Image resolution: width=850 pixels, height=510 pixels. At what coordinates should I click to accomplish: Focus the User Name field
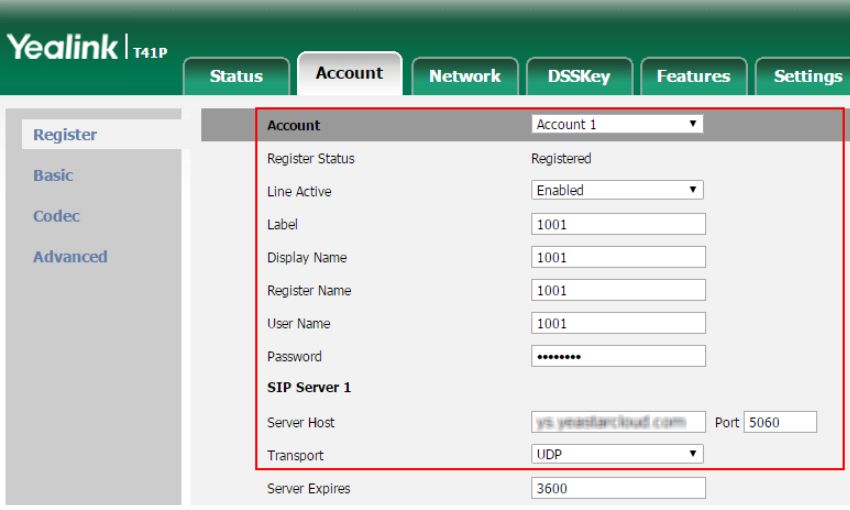pyautogui.click(x=618, y=324)
